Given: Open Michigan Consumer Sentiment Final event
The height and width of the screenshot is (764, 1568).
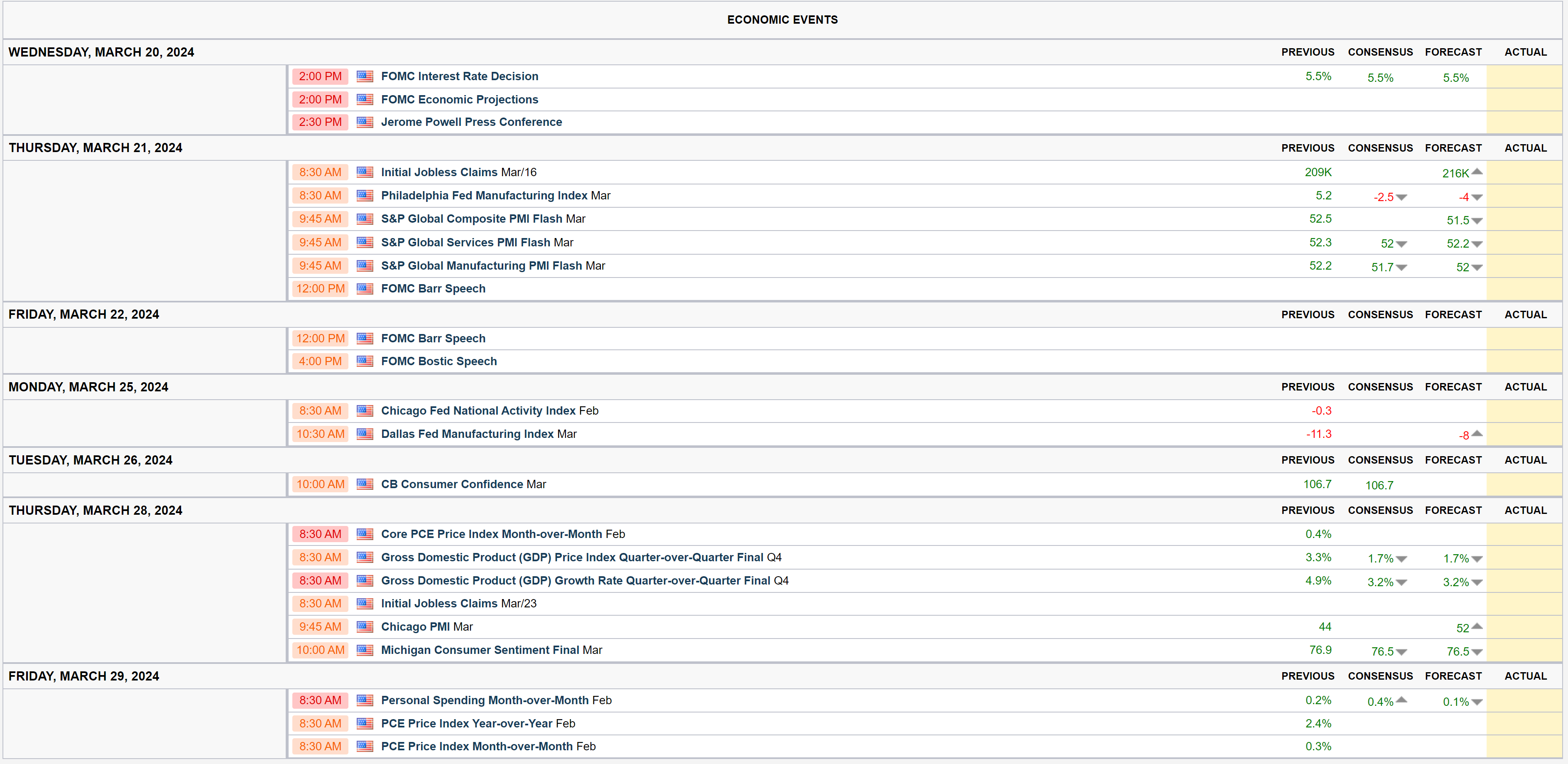Looking at the screenshot, I should point(480,650).
